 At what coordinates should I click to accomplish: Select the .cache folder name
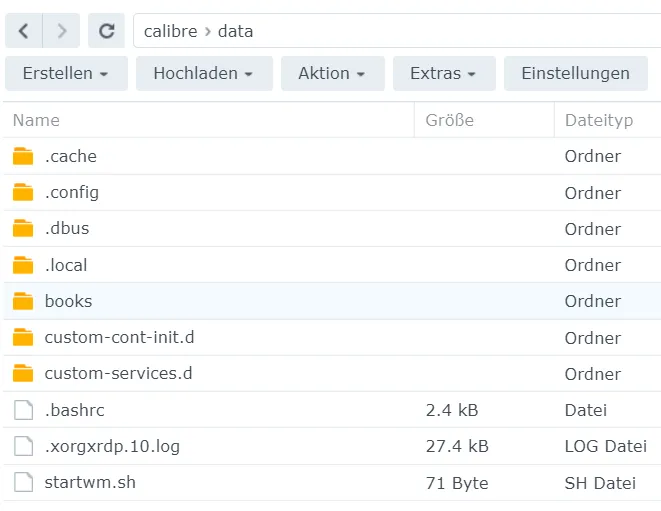click(71, 156)
